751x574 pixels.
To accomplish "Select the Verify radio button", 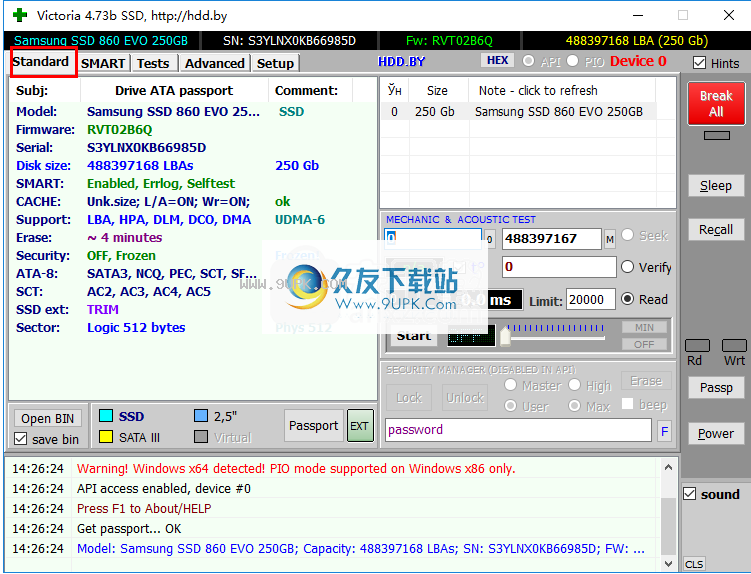I will point(627,266).
